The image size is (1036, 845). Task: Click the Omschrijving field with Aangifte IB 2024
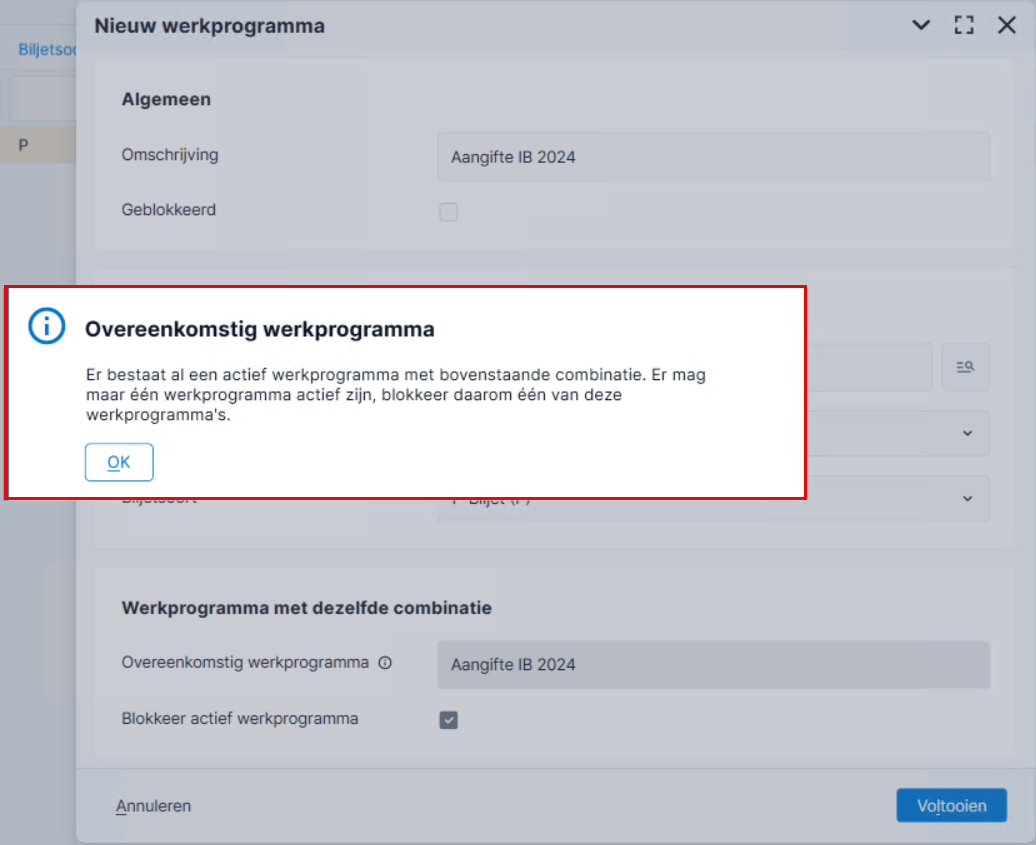714,157
